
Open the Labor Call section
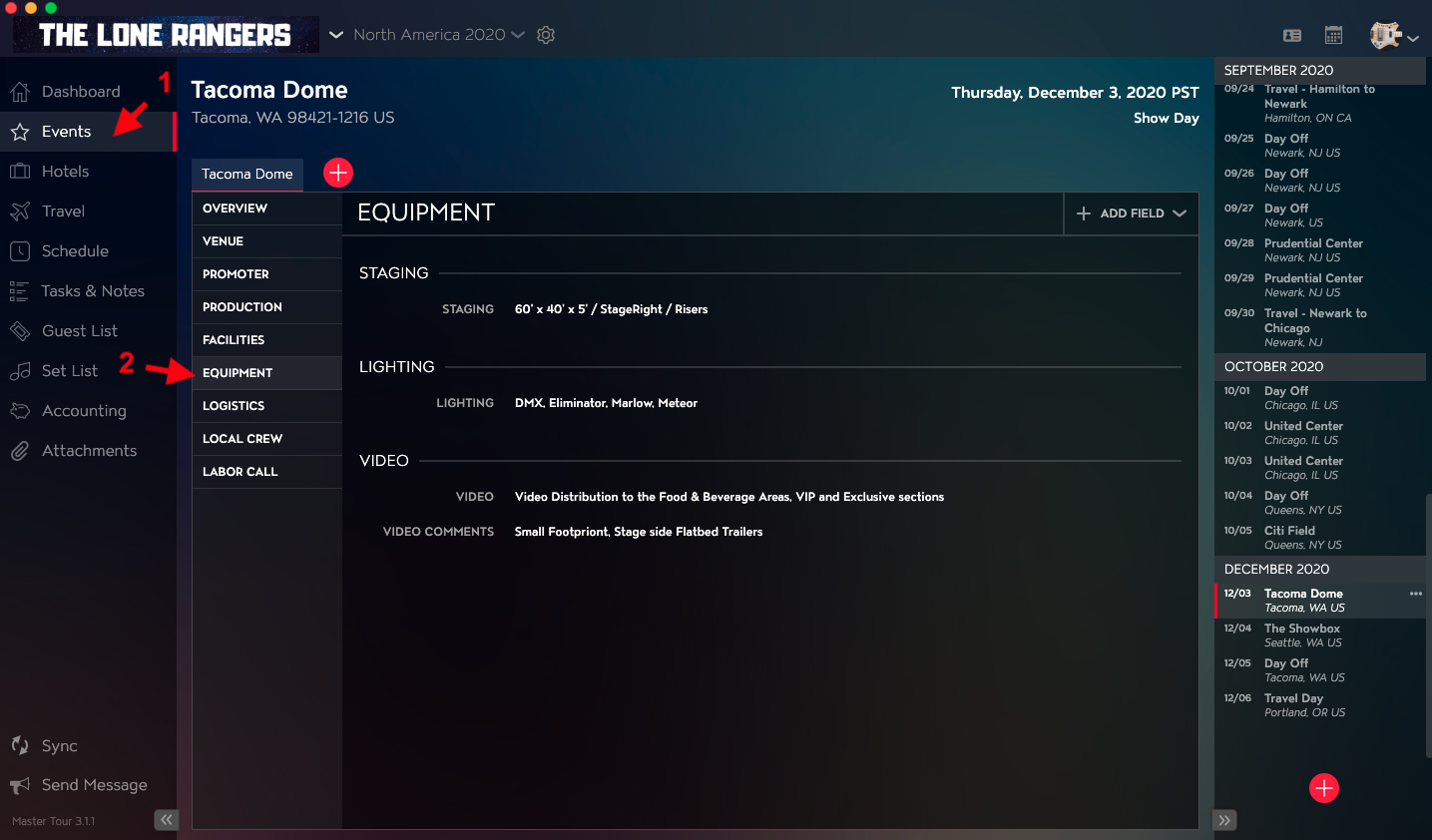pyautogui.click(x=266, y=472)
